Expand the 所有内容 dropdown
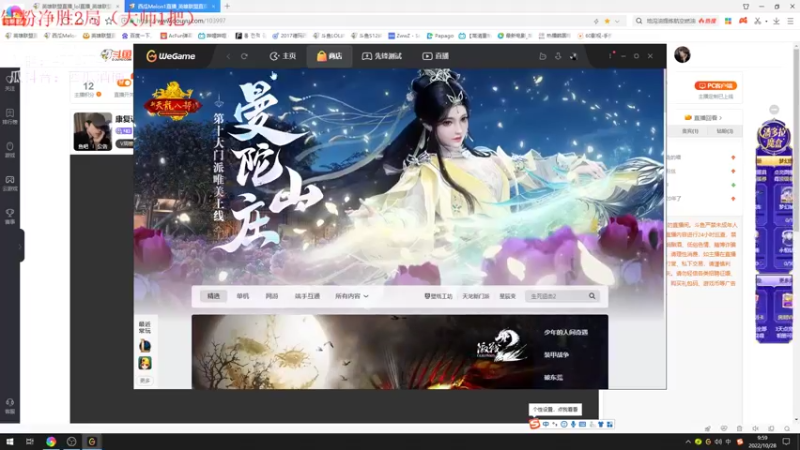This screenshot has width=800, height=450. [352, 296]
